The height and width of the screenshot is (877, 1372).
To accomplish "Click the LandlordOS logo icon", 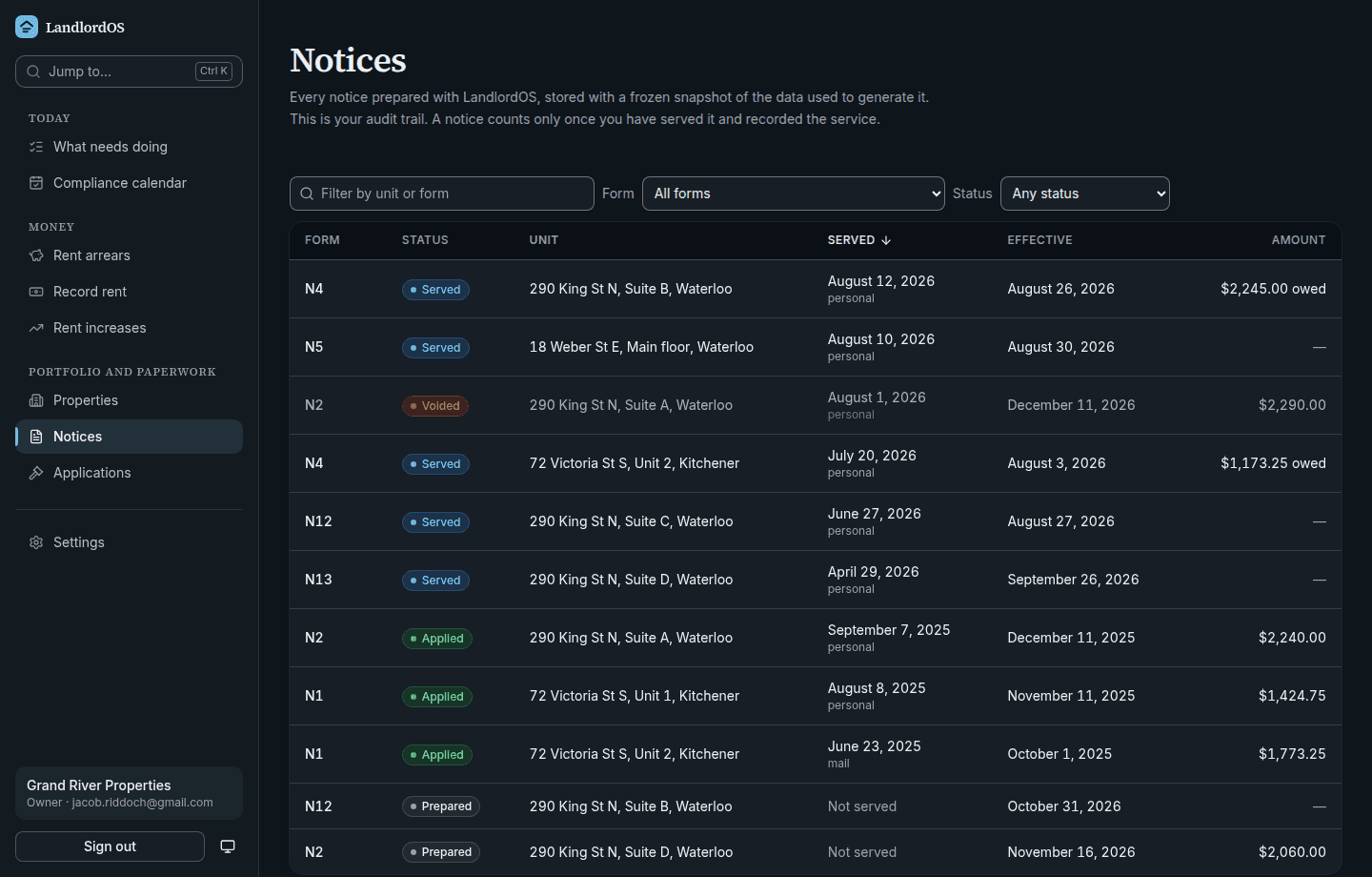I will (27, 27).
